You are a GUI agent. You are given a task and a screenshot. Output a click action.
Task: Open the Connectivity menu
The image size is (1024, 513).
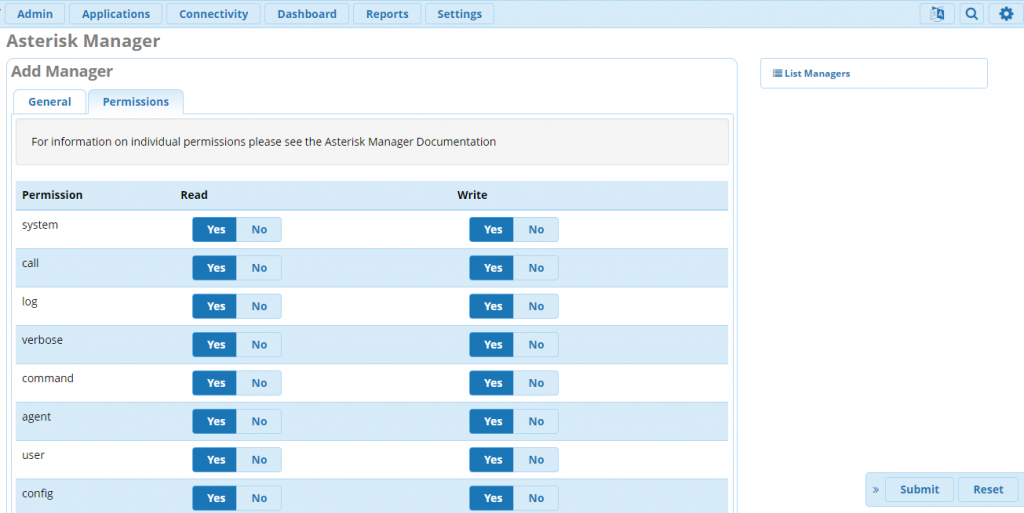[214, 14]
